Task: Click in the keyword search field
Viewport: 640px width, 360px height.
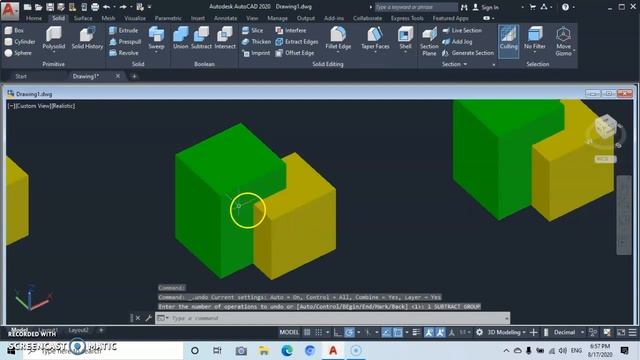Action: click(x=416, y=7)
